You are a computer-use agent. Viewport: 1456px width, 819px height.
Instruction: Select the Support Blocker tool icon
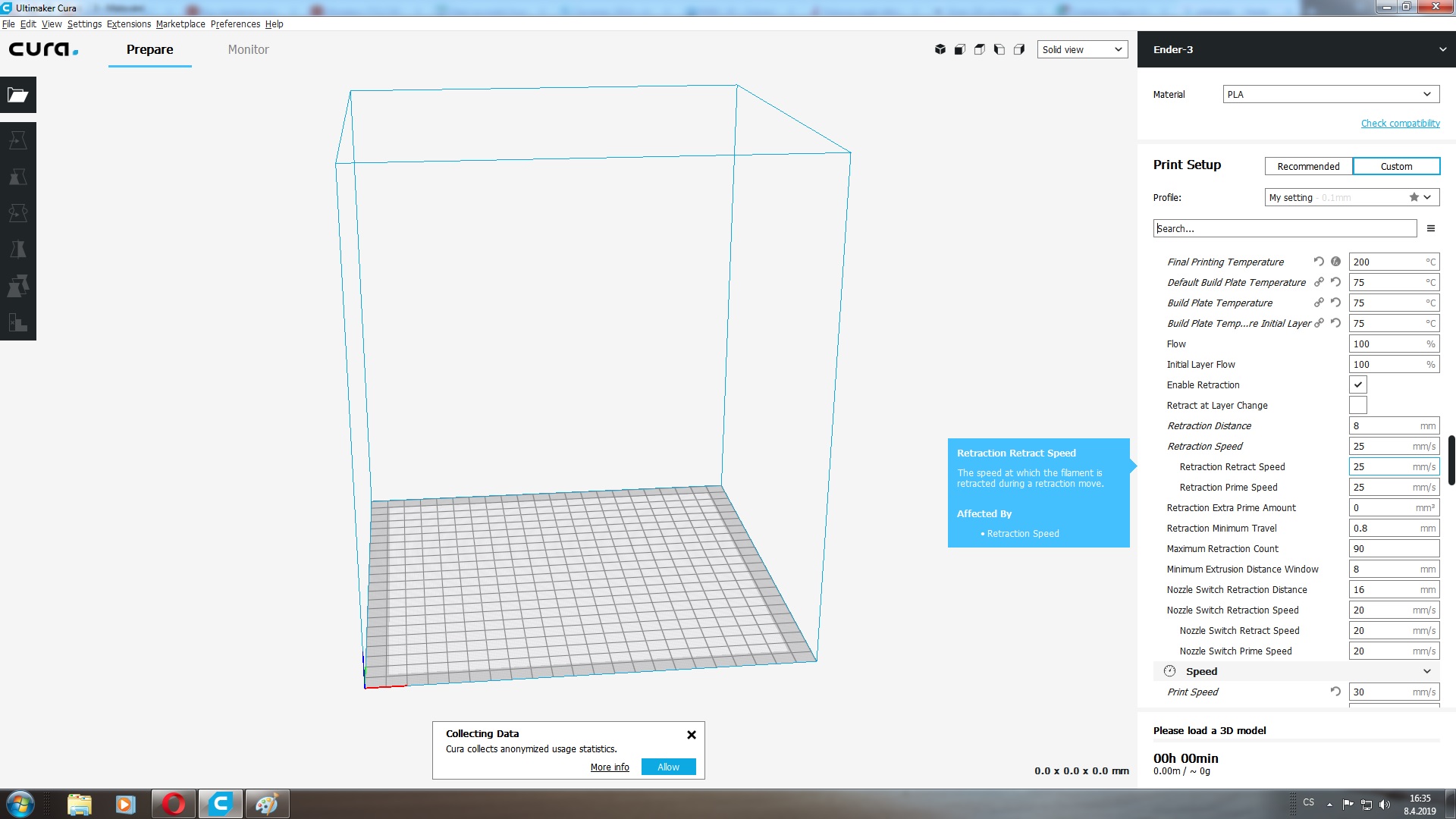coord(18,322)
